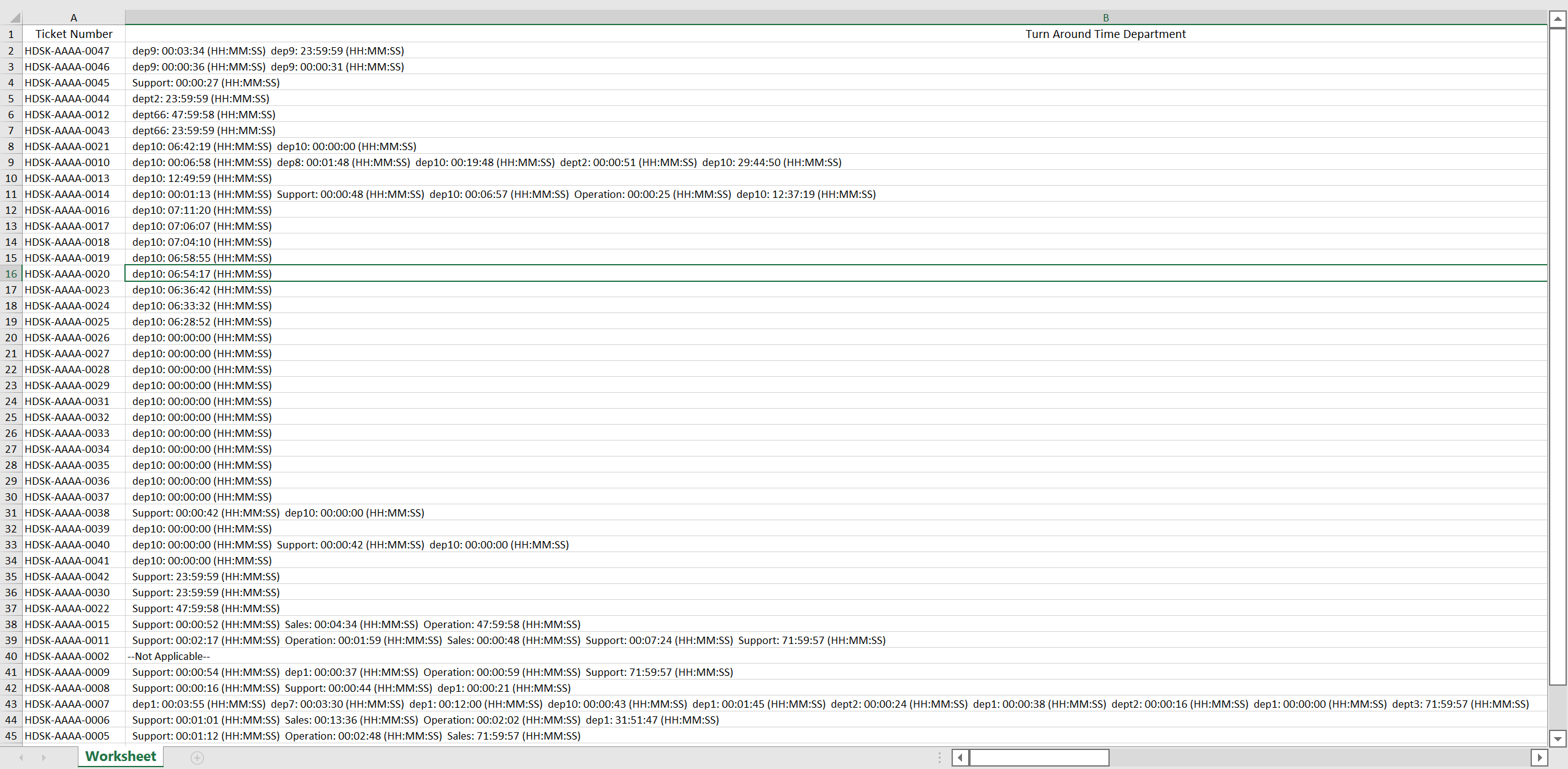This screenshot has width=1568, height=769.
Task: Click previous sheet navigation arrow
Action: (x=21, y=758)
